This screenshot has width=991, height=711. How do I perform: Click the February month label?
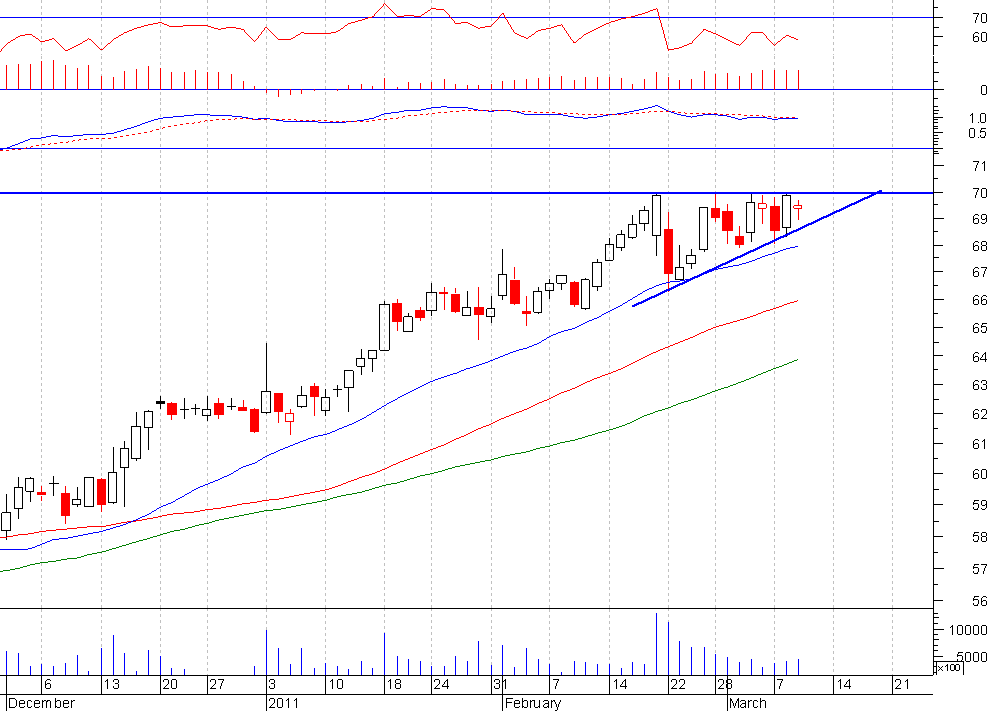tap(533, 703)
